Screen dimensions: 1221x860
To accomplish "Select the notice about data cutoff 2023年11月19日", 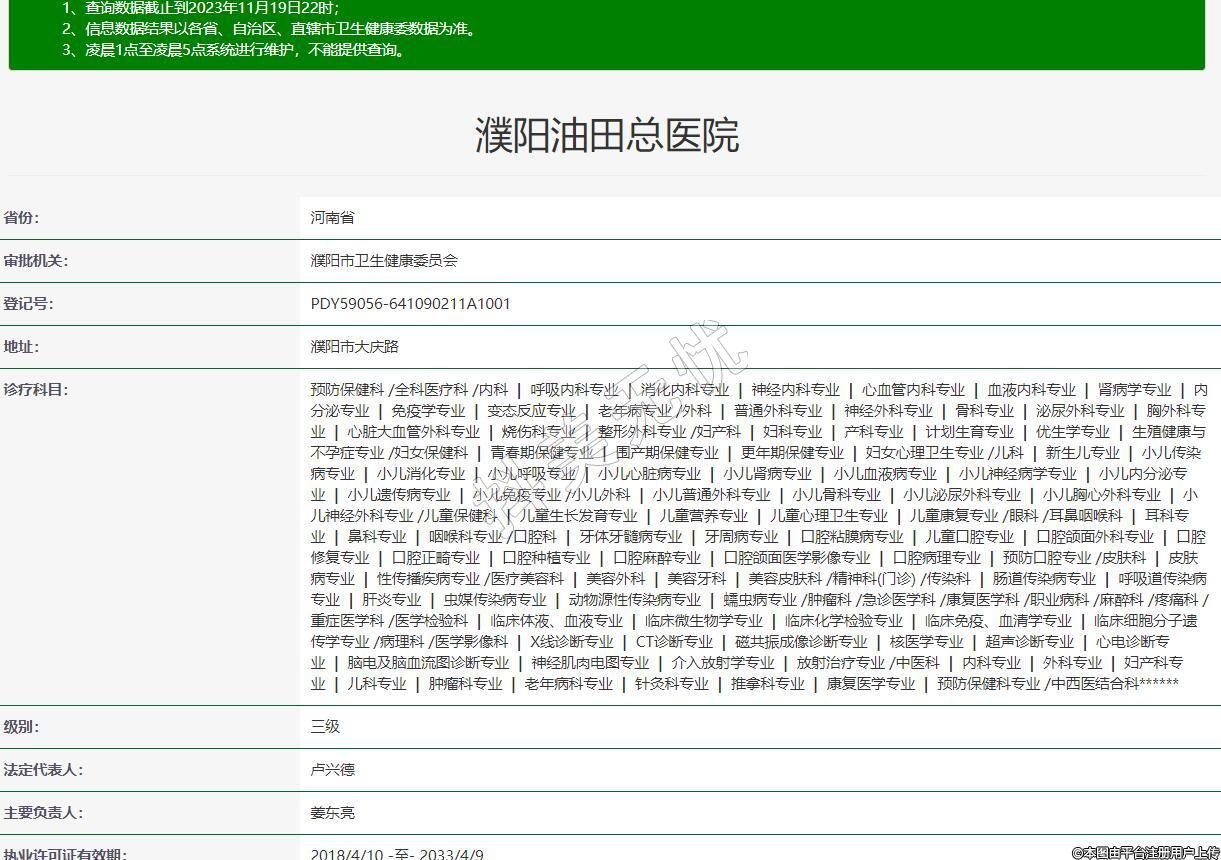I will tap(199, 8).
